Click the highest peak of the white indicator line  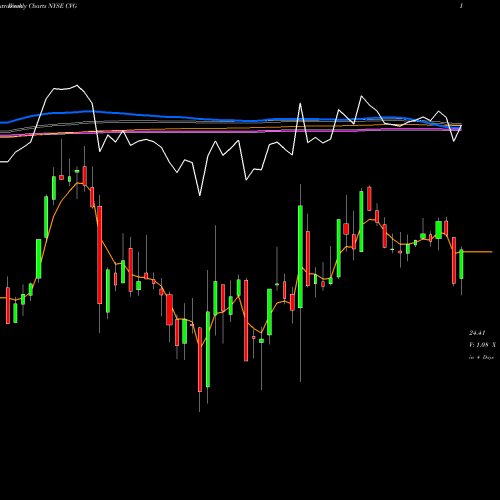click(x=77, y=85)
